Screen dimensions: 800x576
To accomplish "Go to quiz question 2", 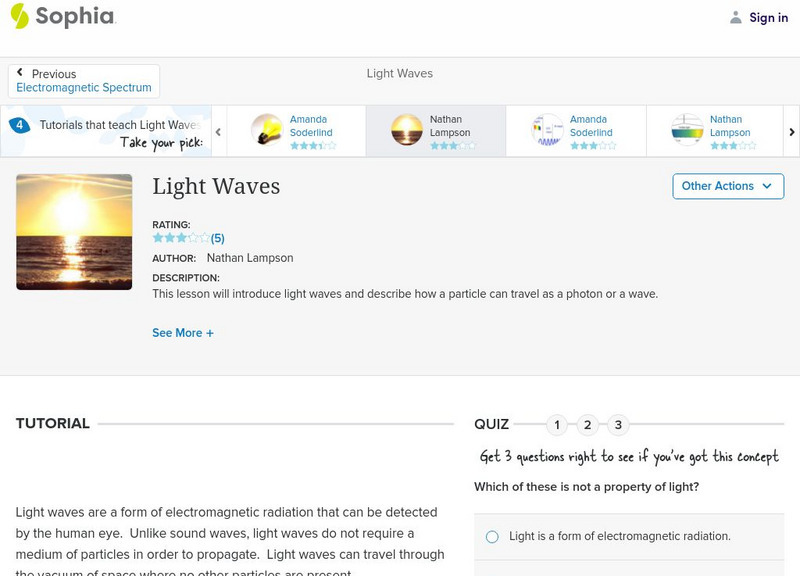I will [x=588, y=425].
